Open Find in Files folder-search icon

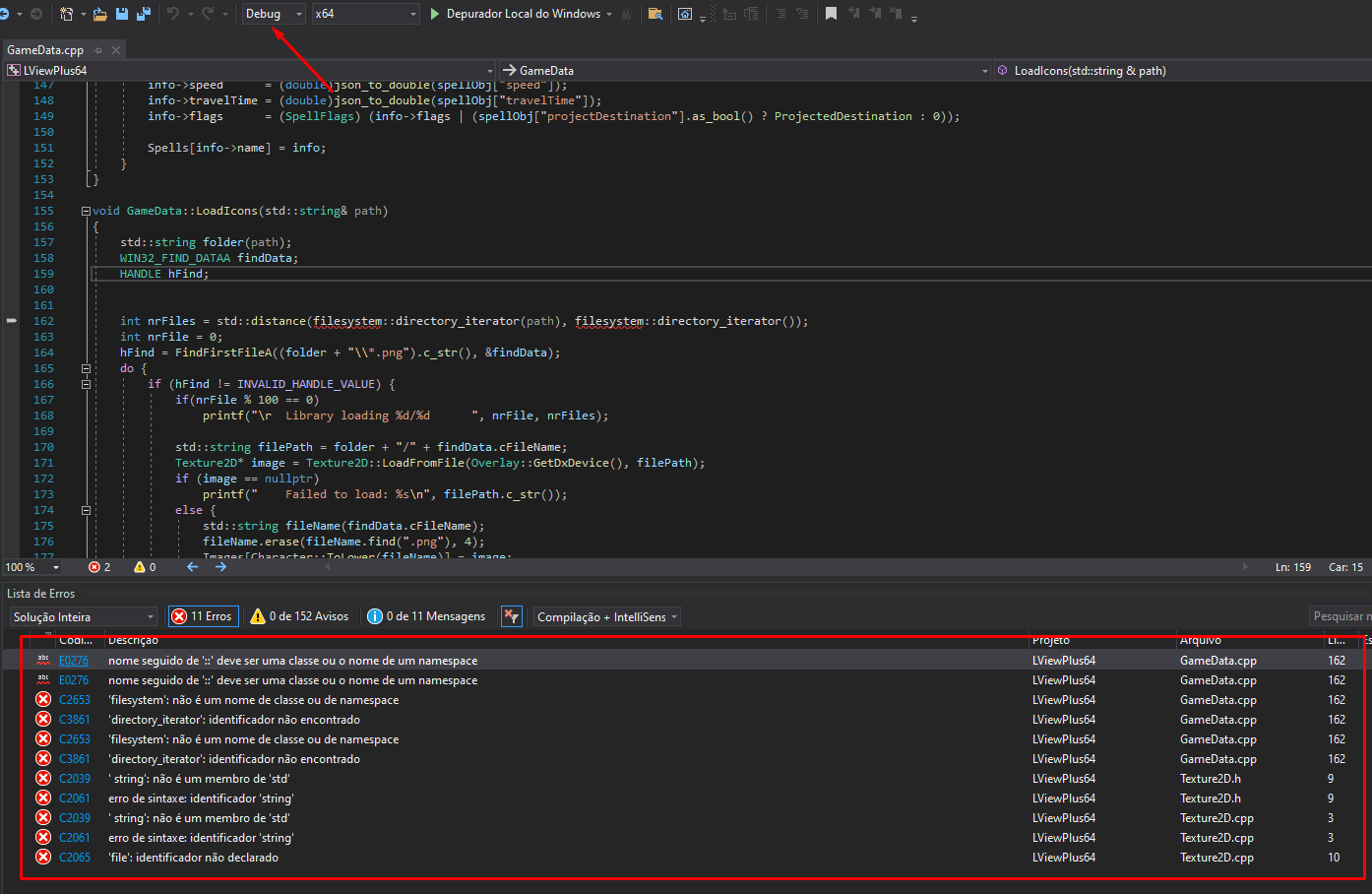[655, 14]
